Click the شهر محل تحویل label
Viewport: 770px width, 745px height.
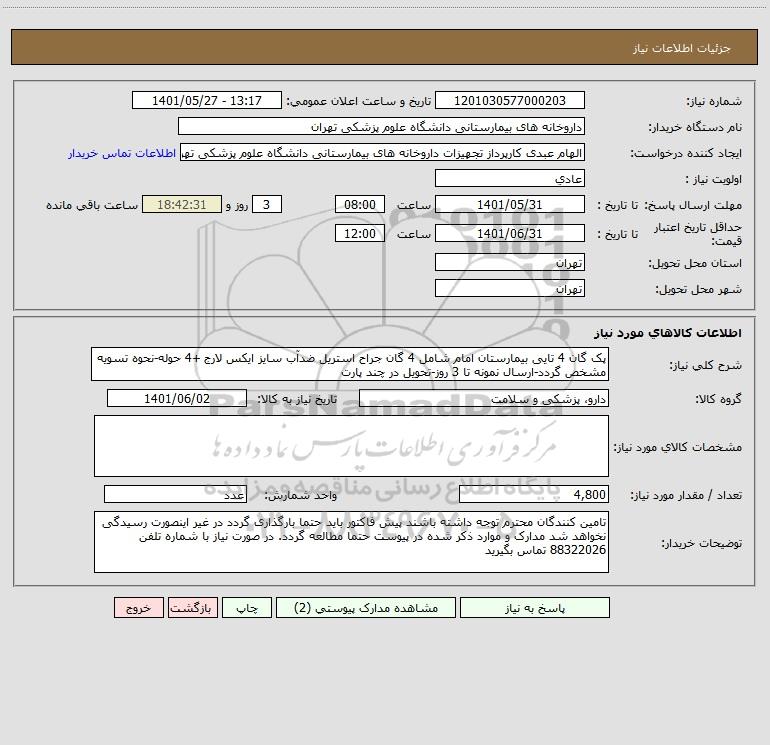pos(698,289)
